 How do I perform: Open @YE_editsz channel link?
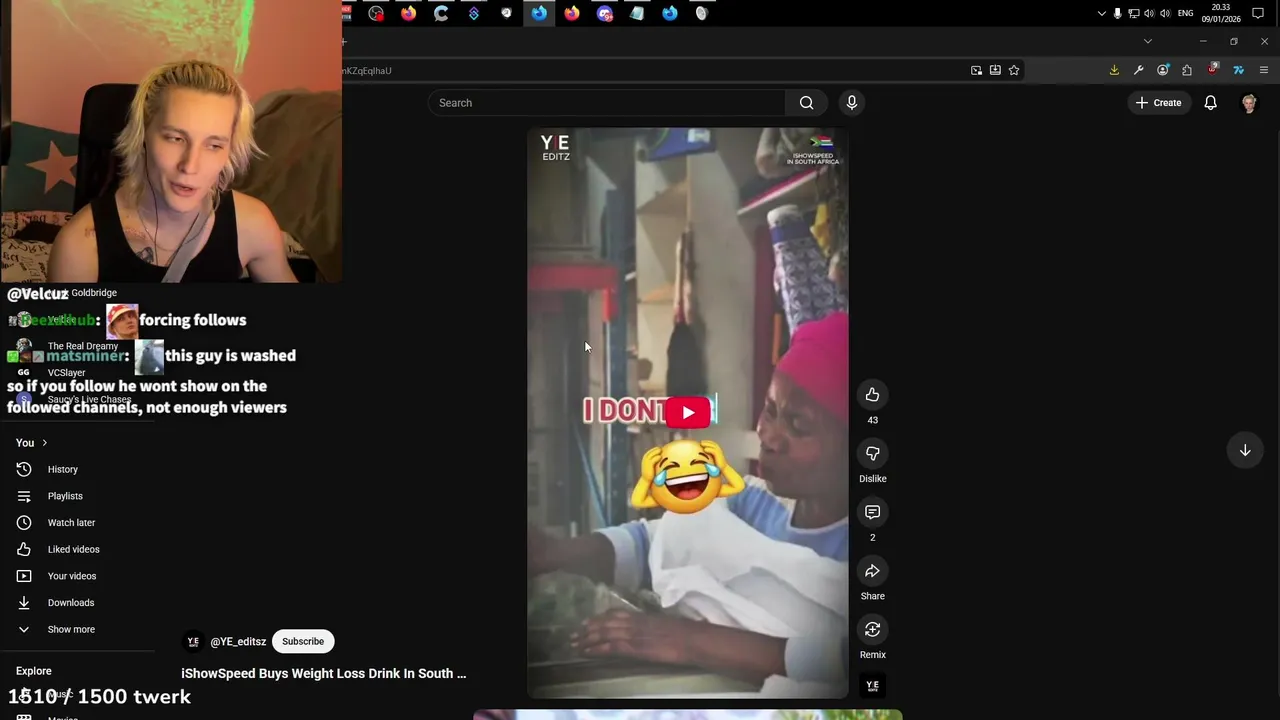(x=238, y=642)
